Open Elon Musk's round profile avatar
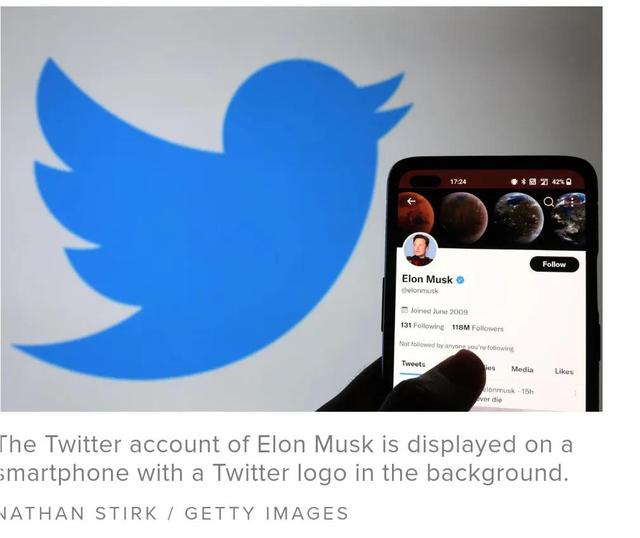This screenshot has height=538, width=640. click(x=420, y=249)
